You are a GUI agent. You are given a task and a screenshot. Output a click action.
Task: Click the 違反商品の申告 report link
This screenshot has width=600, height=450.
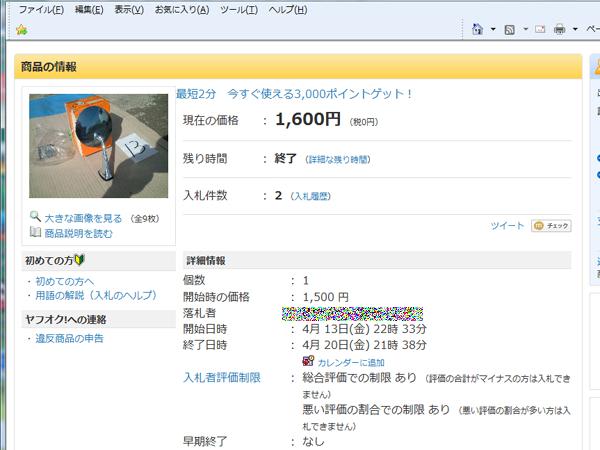point(69,339)
